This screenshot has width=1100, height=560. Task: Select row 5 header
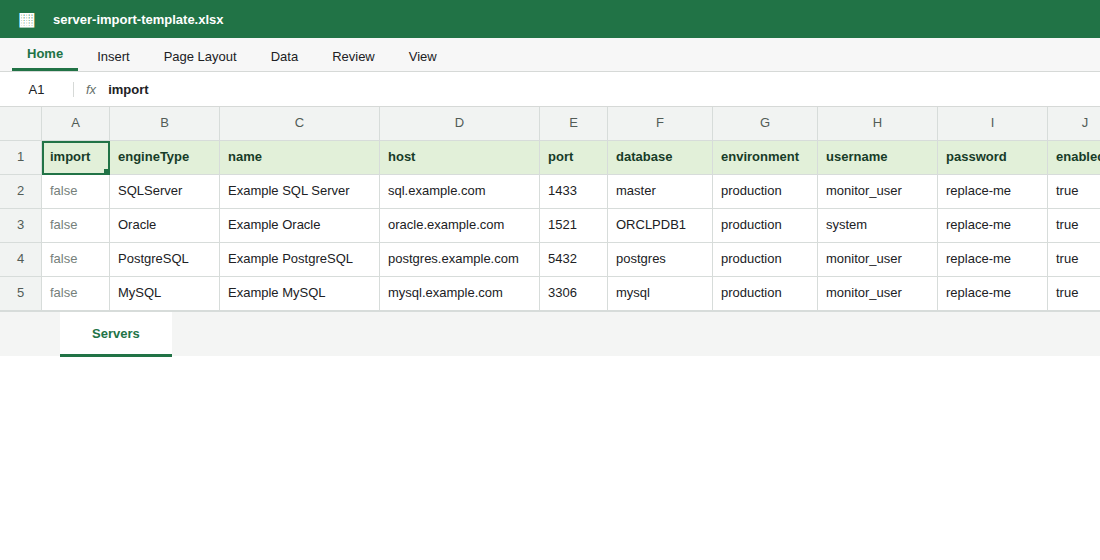(x=20, y=293)
